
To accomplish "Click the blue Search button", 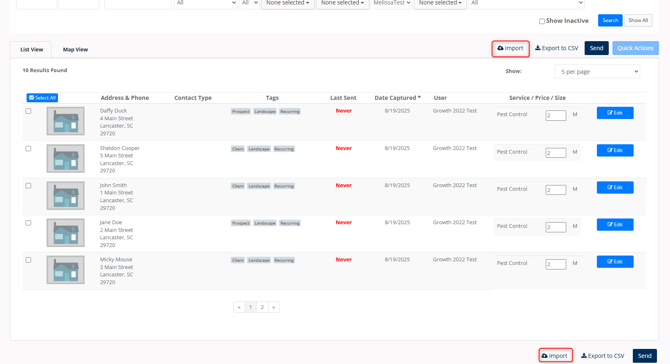I will (610, 20).
